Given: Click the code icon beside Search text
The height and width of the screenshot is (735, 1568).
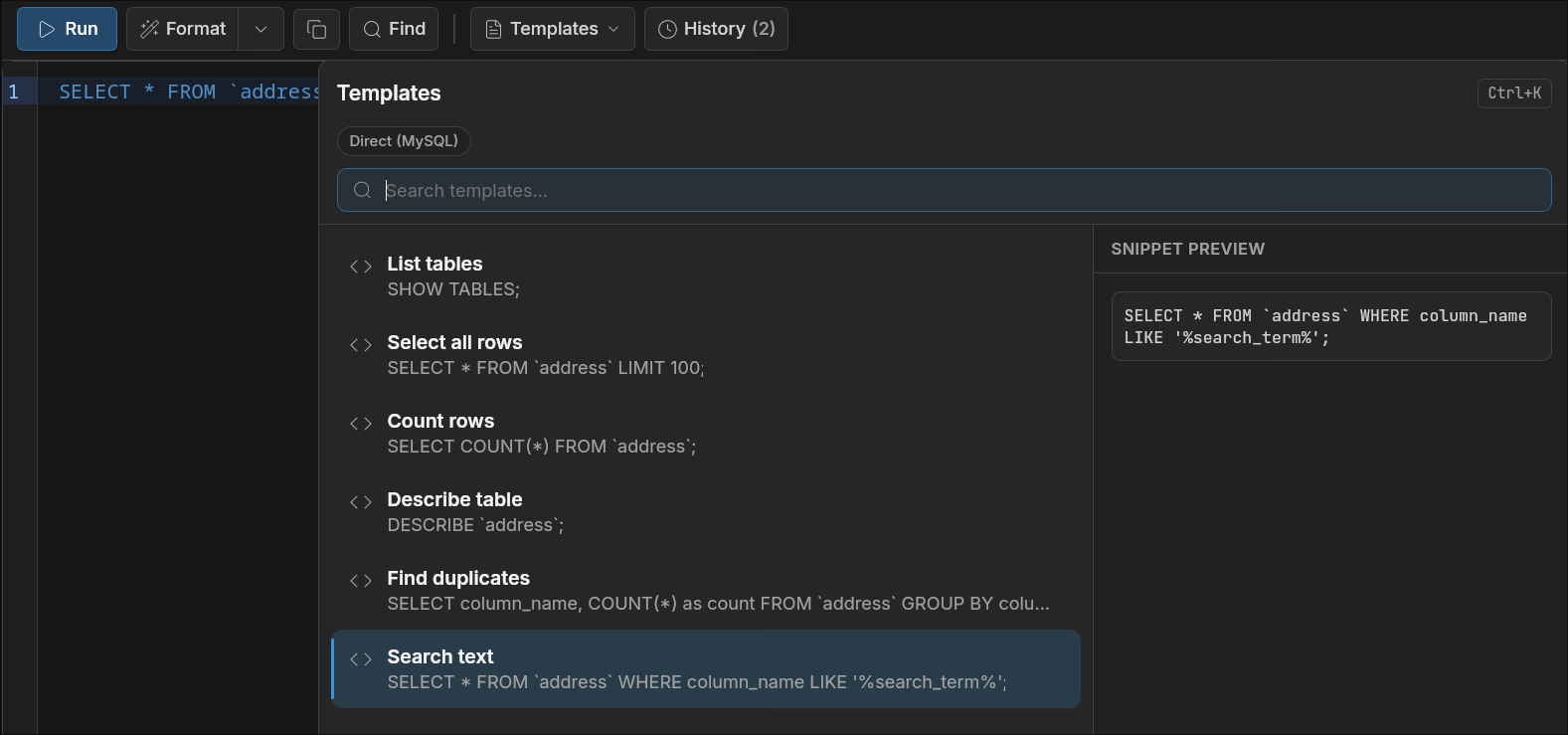Looking at the screenshot, I should tap(361, 658).
